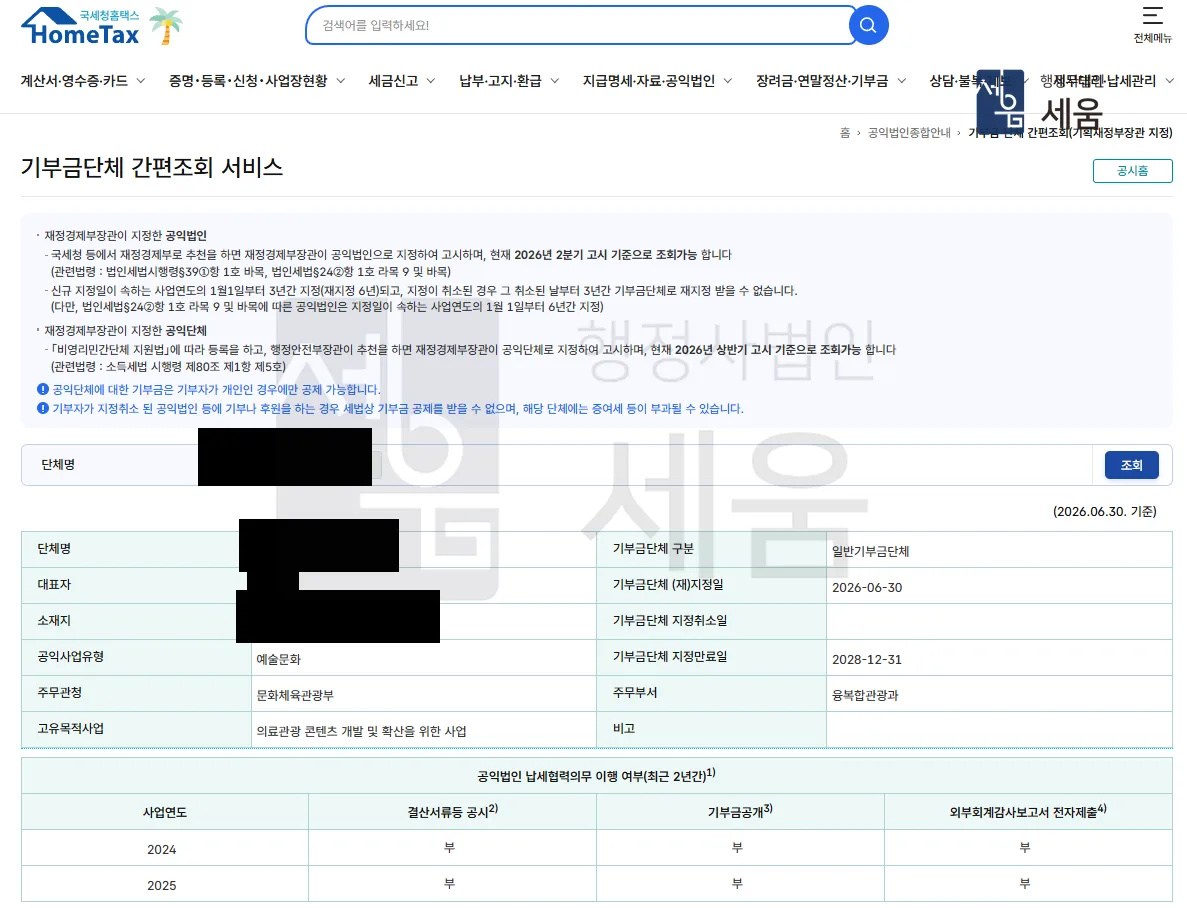Click the 공익법인 납세협력의무 이행 여부 header
Viewport: 1187px width, 908px height.
[x=597, y=775]
